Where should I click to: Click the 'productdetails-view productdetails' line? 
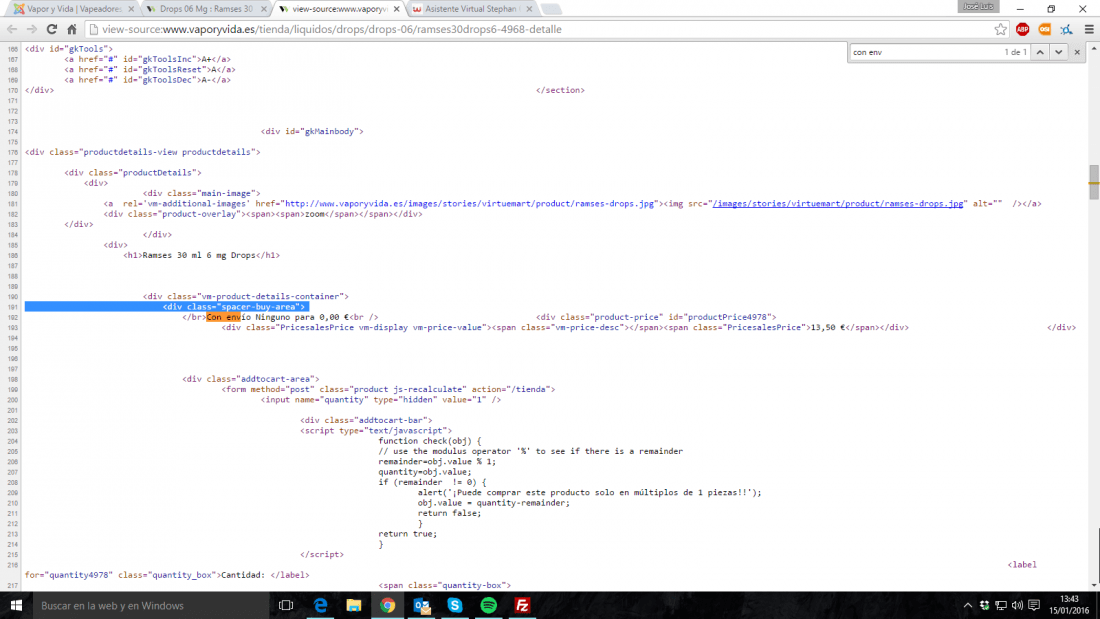tap(142, 152)
